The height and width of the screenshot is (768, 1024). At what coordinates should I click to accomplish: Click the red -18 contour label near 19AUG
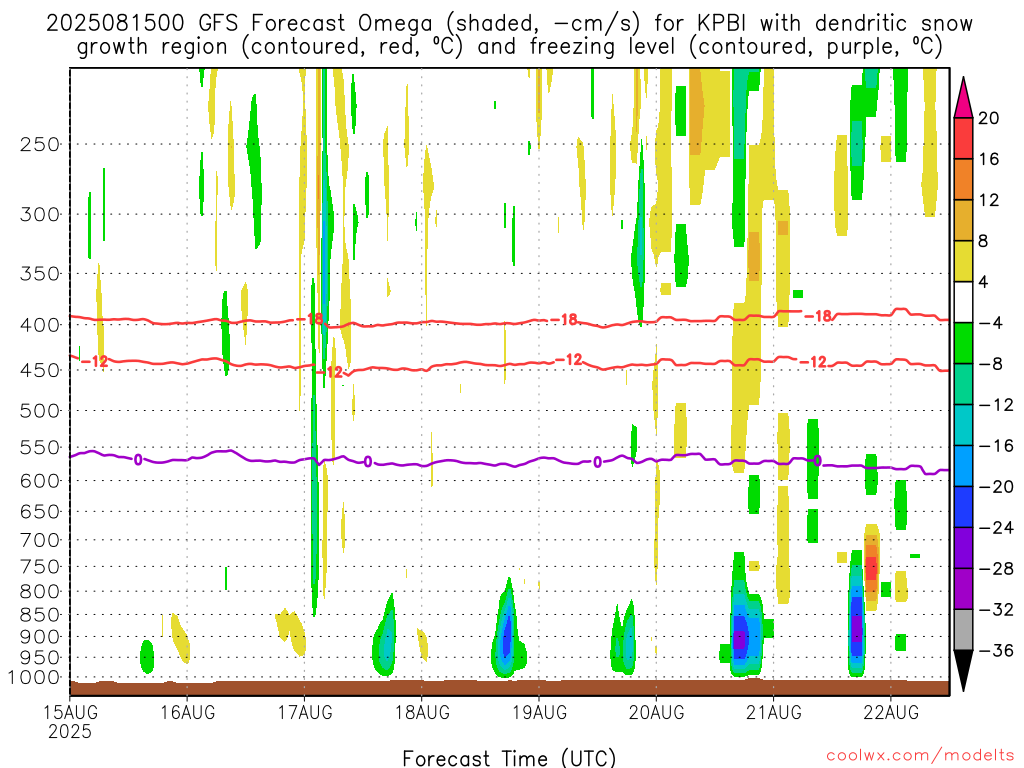coord(564,319)
